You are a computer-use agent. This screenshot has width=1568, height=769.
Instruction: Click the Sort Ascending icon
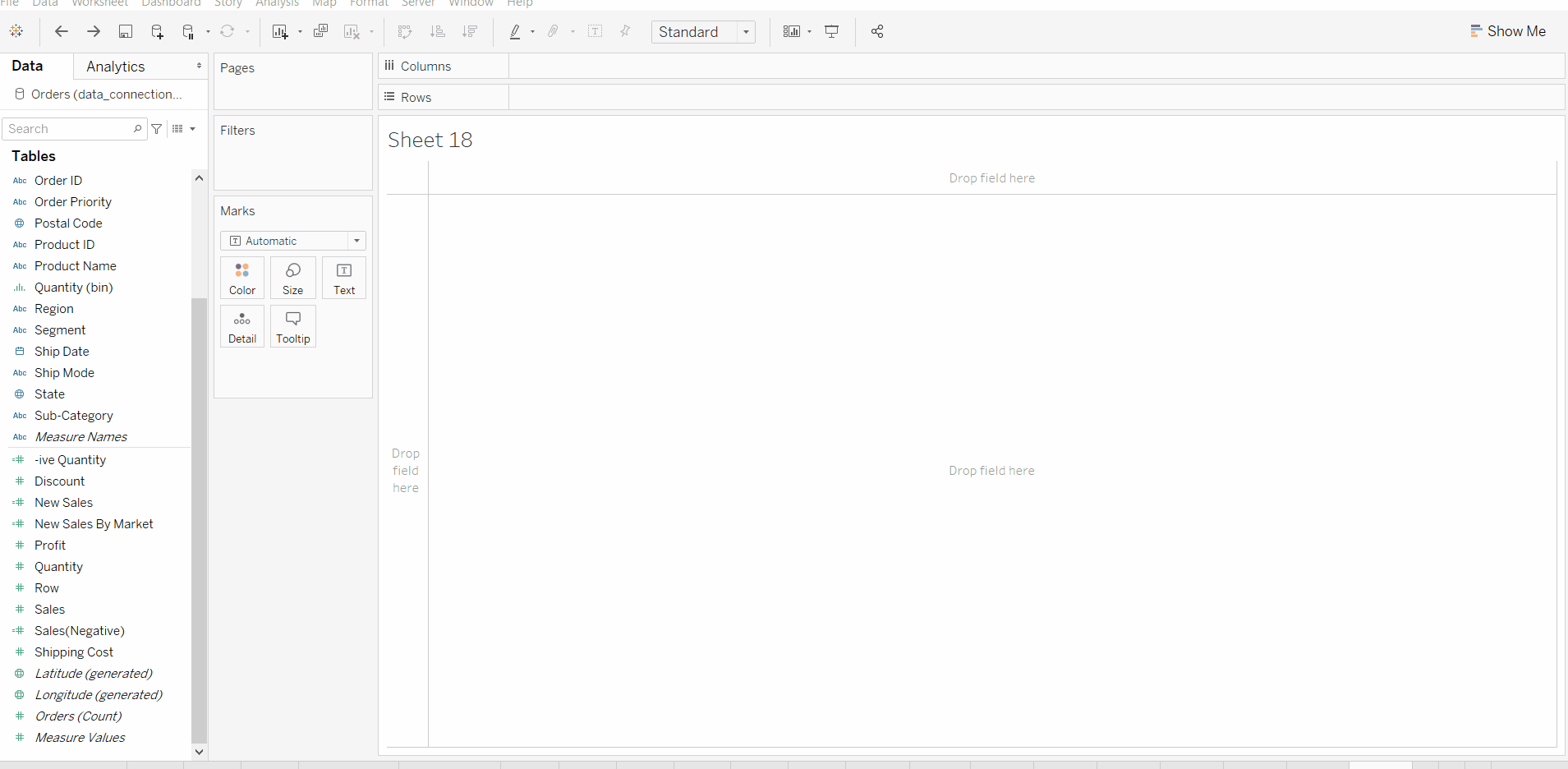pyautogui.click(x=438, y=31)
